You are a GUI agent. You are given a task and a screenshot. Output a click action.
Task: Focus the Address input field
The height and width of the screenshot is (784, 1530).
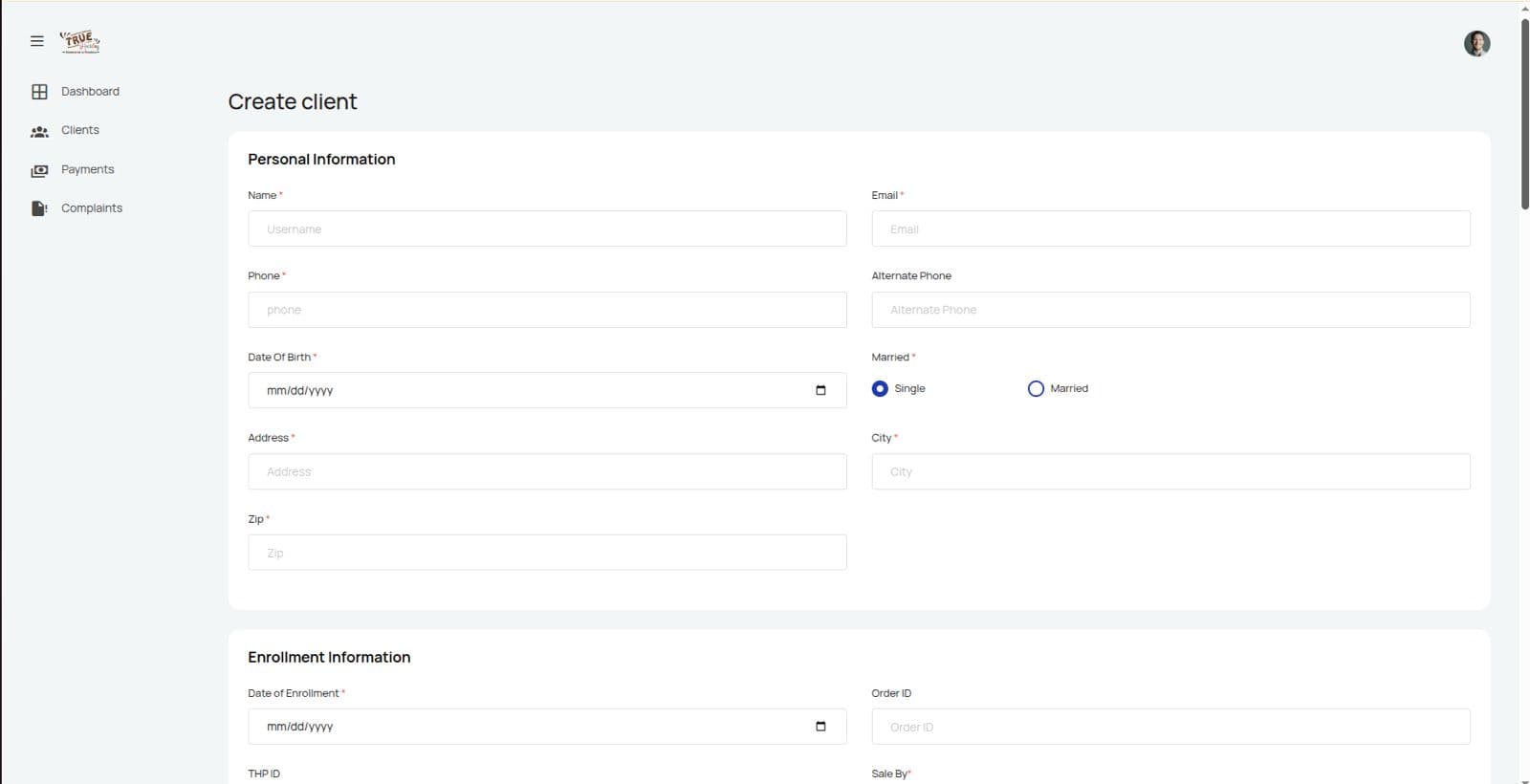pos(547,471)
